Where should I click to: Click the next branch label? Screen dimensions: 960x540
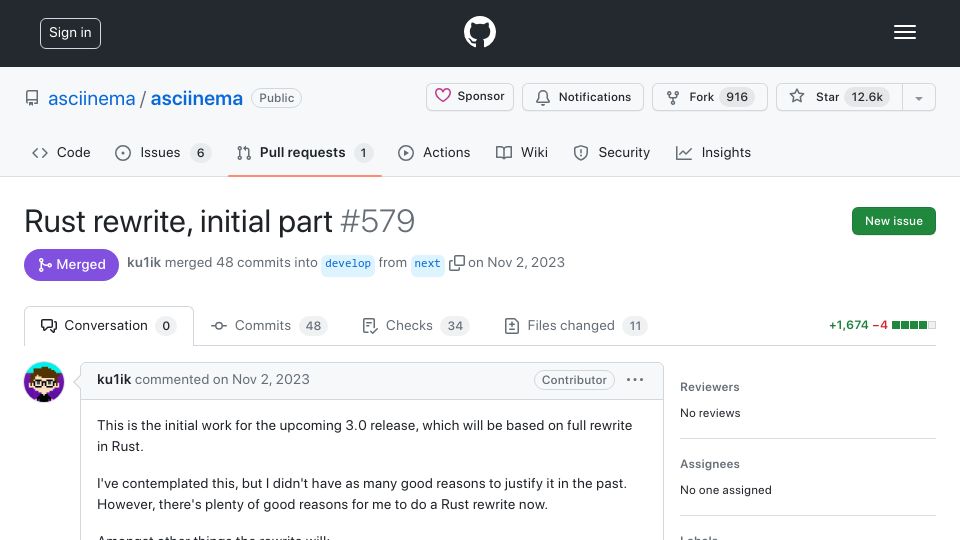point(427,263)
